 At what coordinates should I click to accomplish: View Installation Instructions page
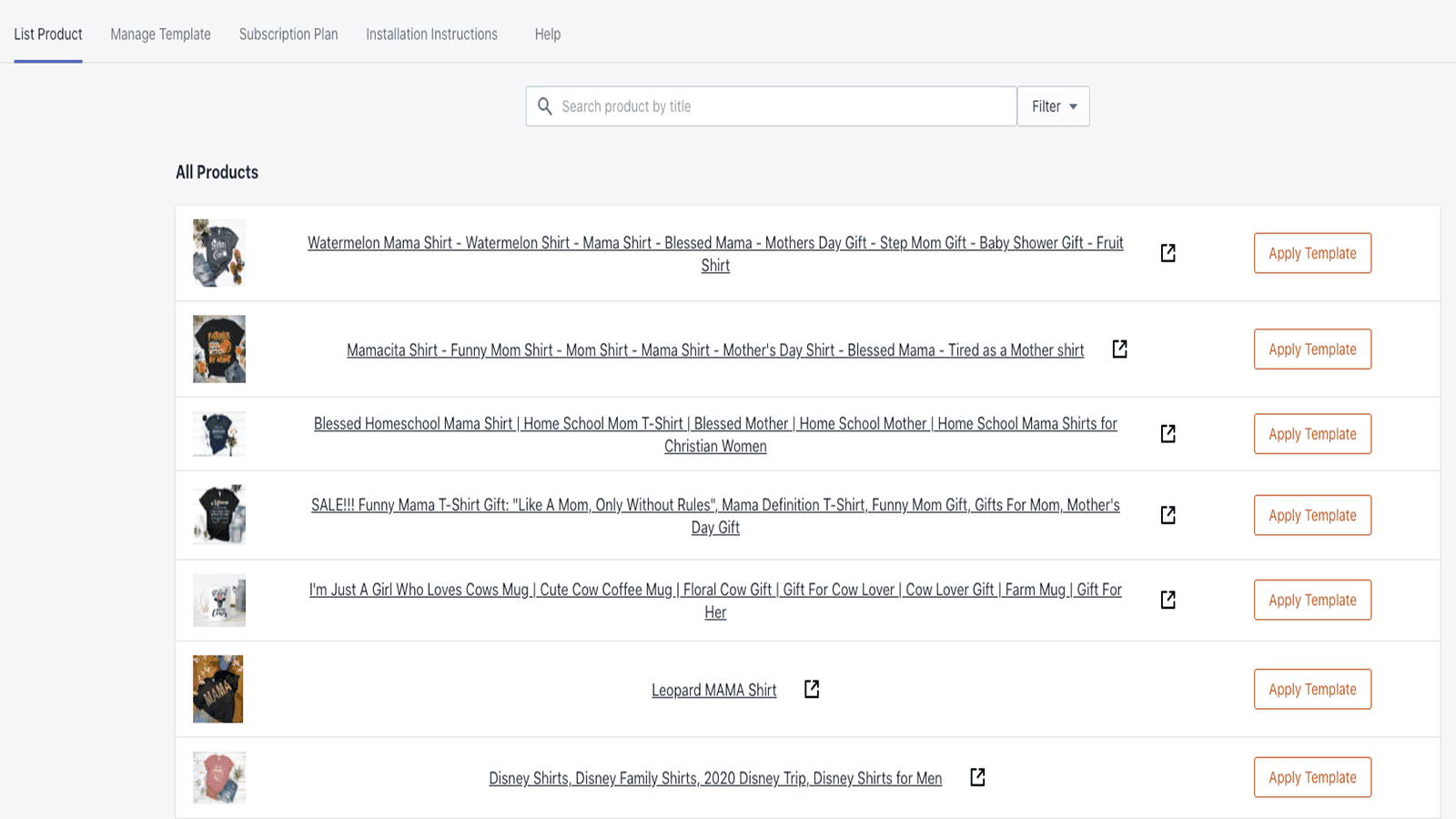point(431,34)
